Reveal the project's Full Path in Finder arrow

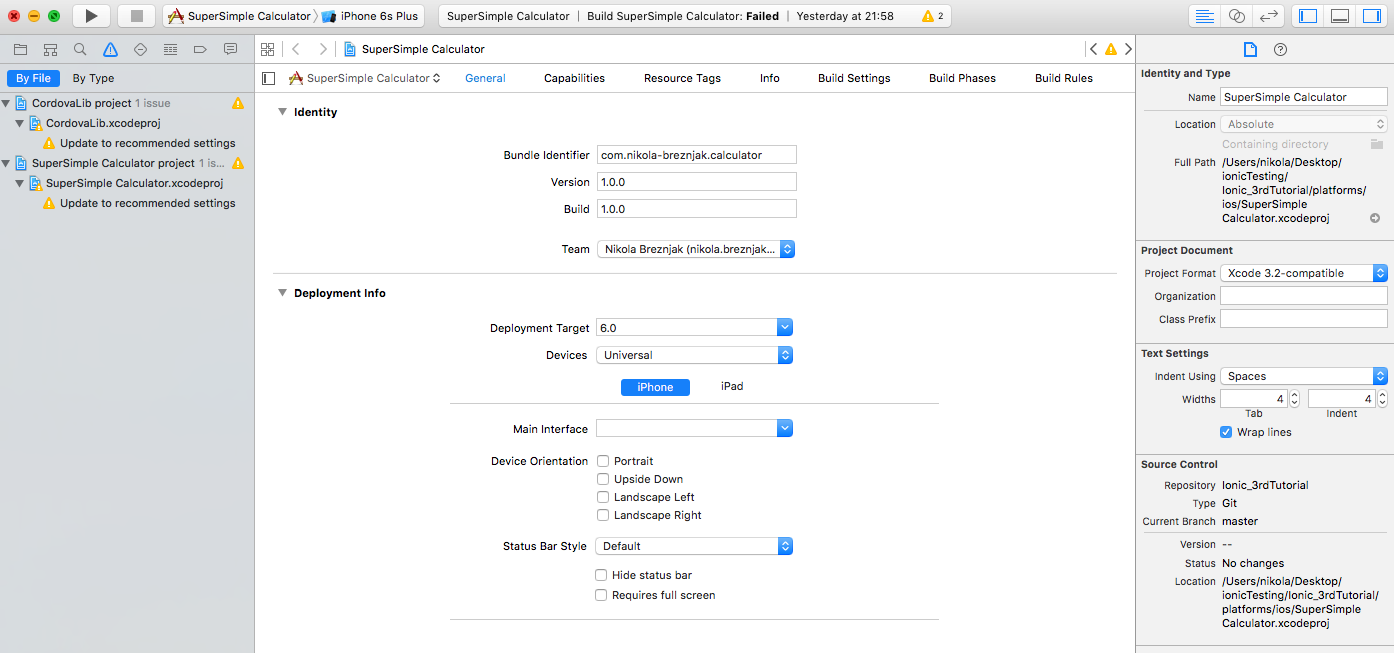pos(1375,218)
